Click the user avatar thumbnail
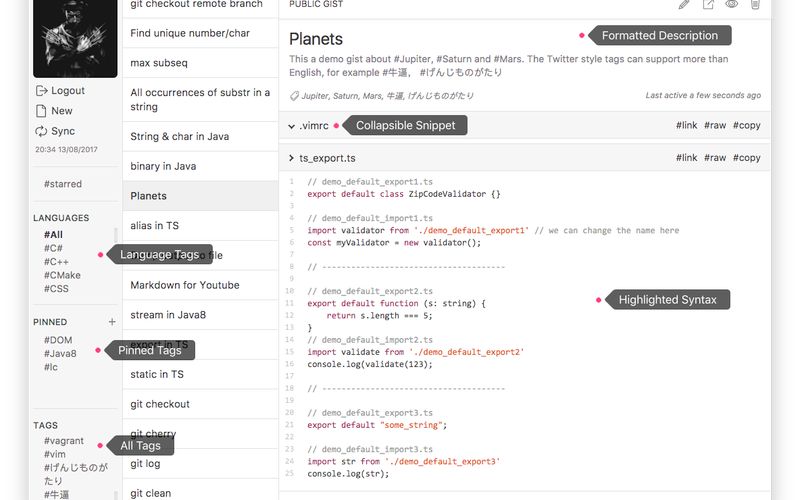This screenshot has height=500, width=800. tap(75, 38)
